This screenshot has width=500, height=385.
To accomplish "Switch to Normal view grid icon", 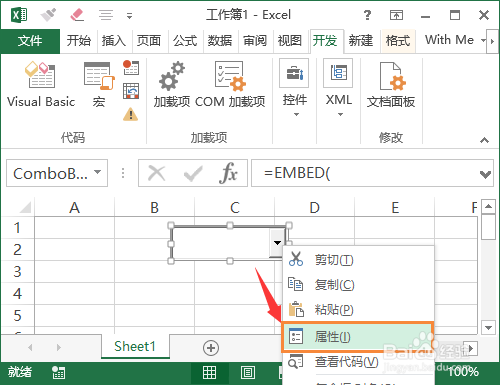I will pos(209,373).
